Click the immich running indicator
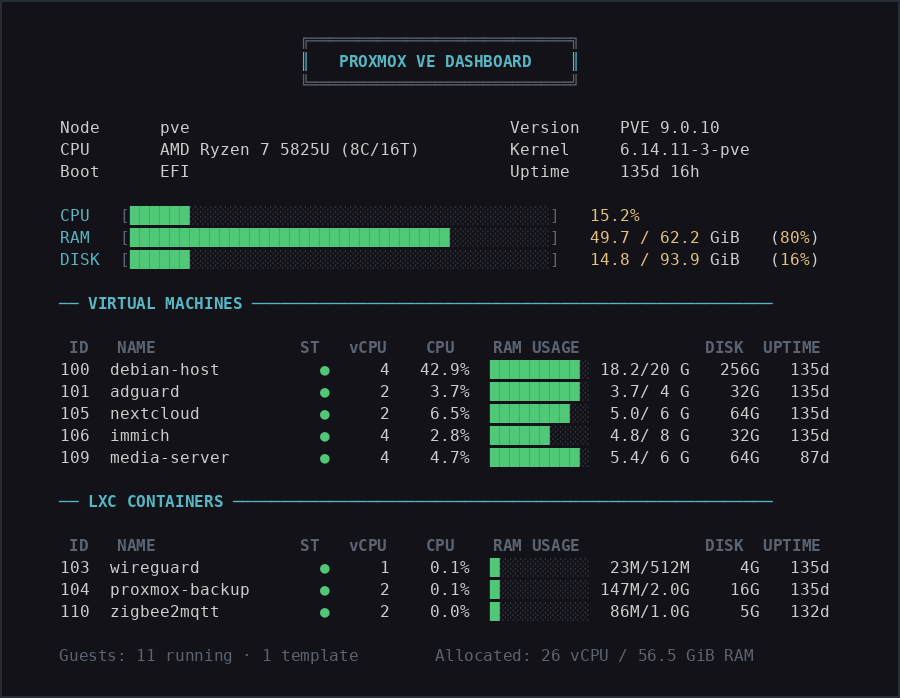This screenshot has height=698, width=900. point(324,435)
